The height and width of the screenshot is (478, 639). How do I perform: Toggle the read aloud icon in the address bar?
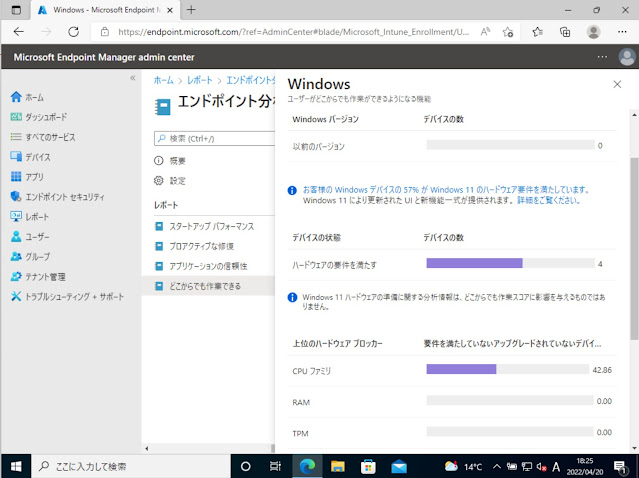[485, 32]
